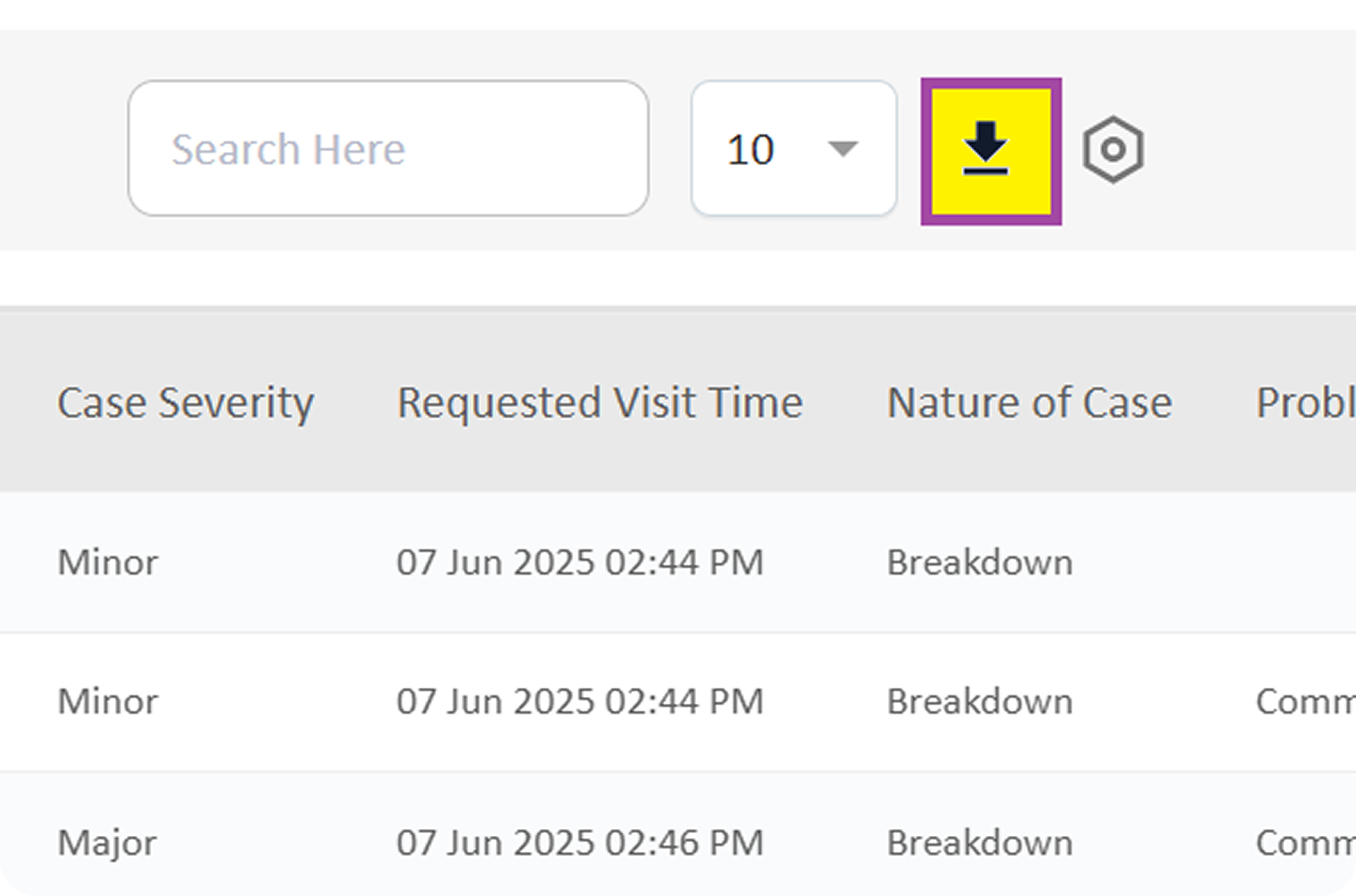Click the Nature of Case column header
Viewport: 1356px width, 896px height.
[x=1029, y=403]
